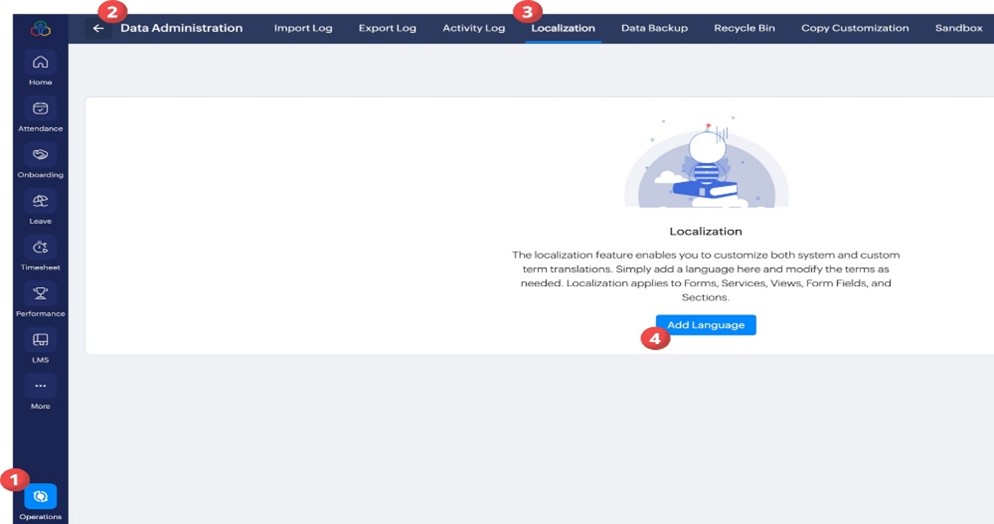Open the Attendance module icon

[x=40, y=109]
